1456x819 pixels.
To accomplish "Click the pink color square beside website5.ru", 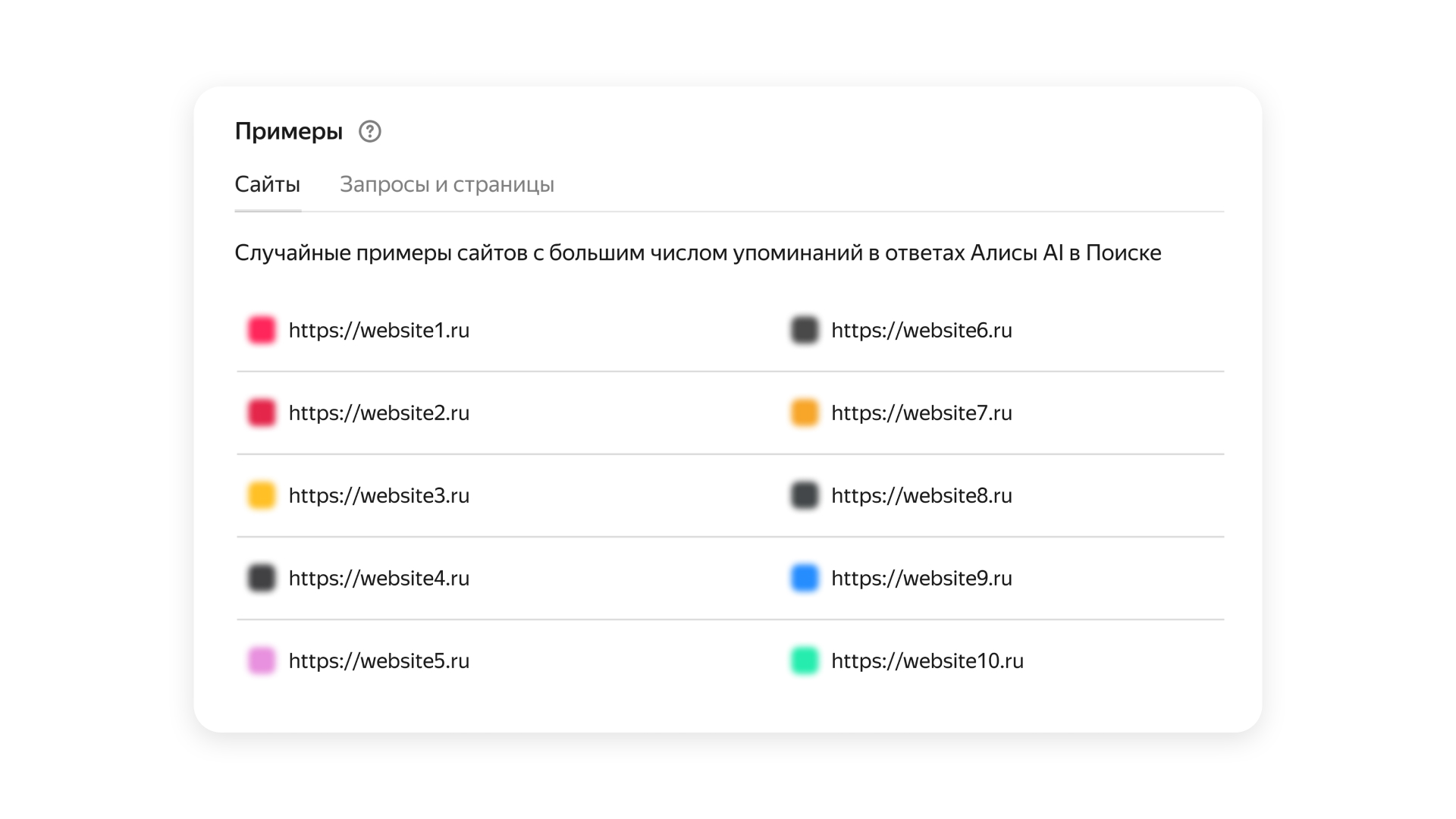I will (261, 661).
